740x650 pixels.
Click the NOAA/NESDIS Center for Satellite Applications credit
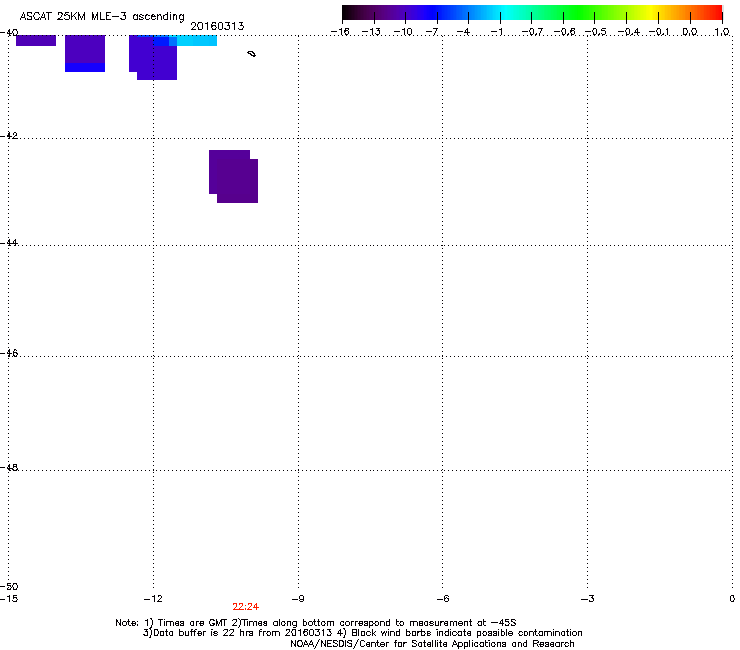click(432, 644)
